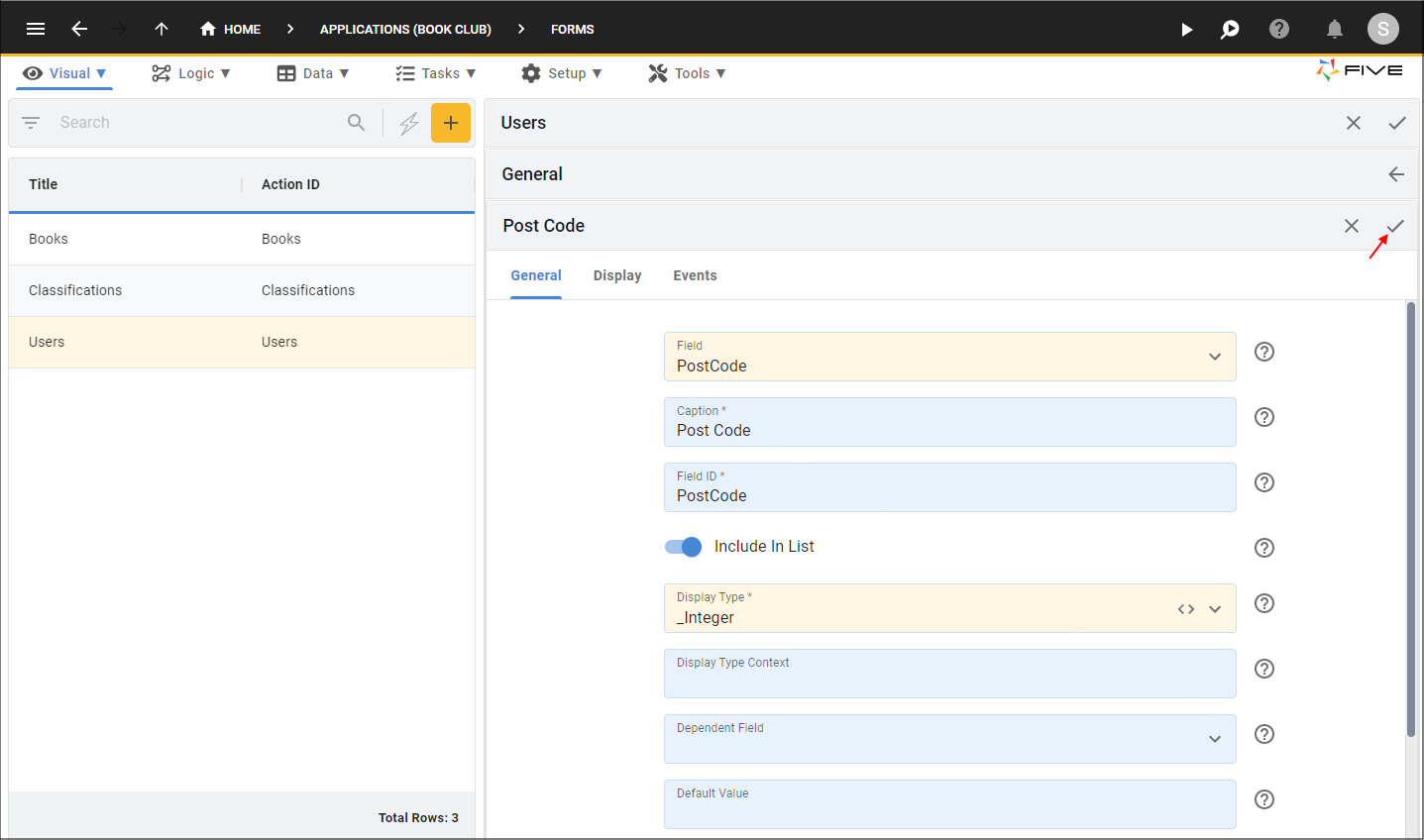Open the Logic menu
Viewport: 1424px width, 840px height.
(x=190, y=73)
